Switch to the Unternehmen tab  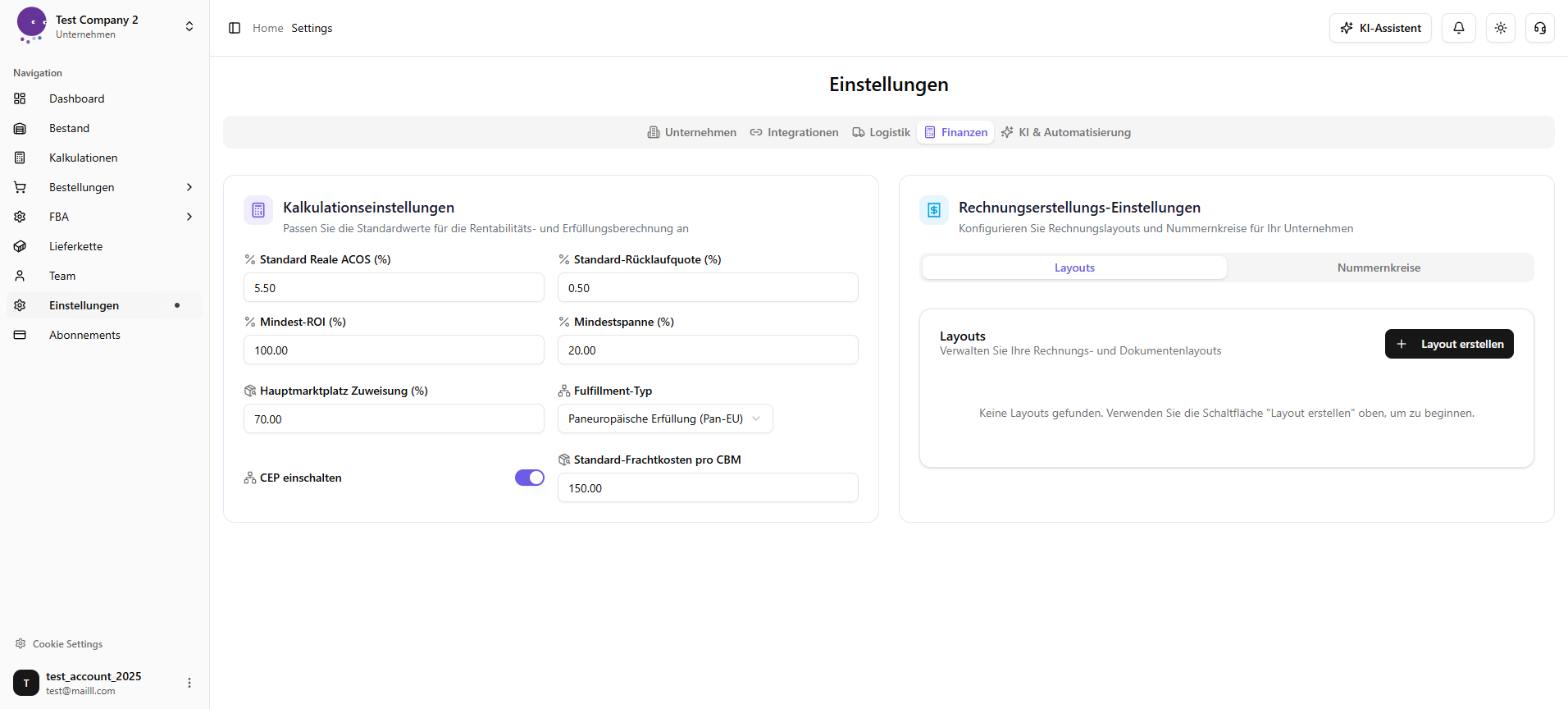pyautogui.click(x=692, y=132)
